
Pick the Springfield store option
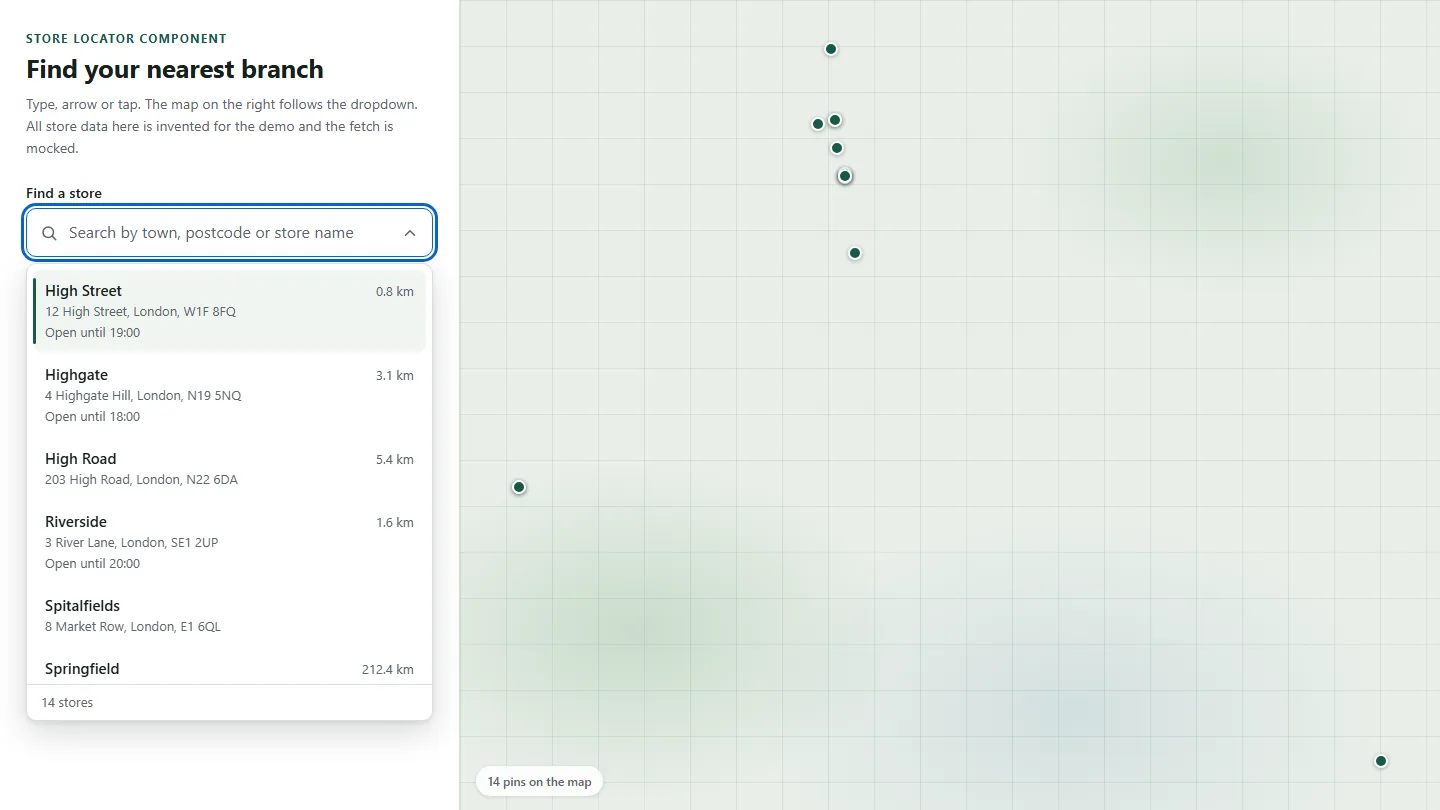pos(230,668)
